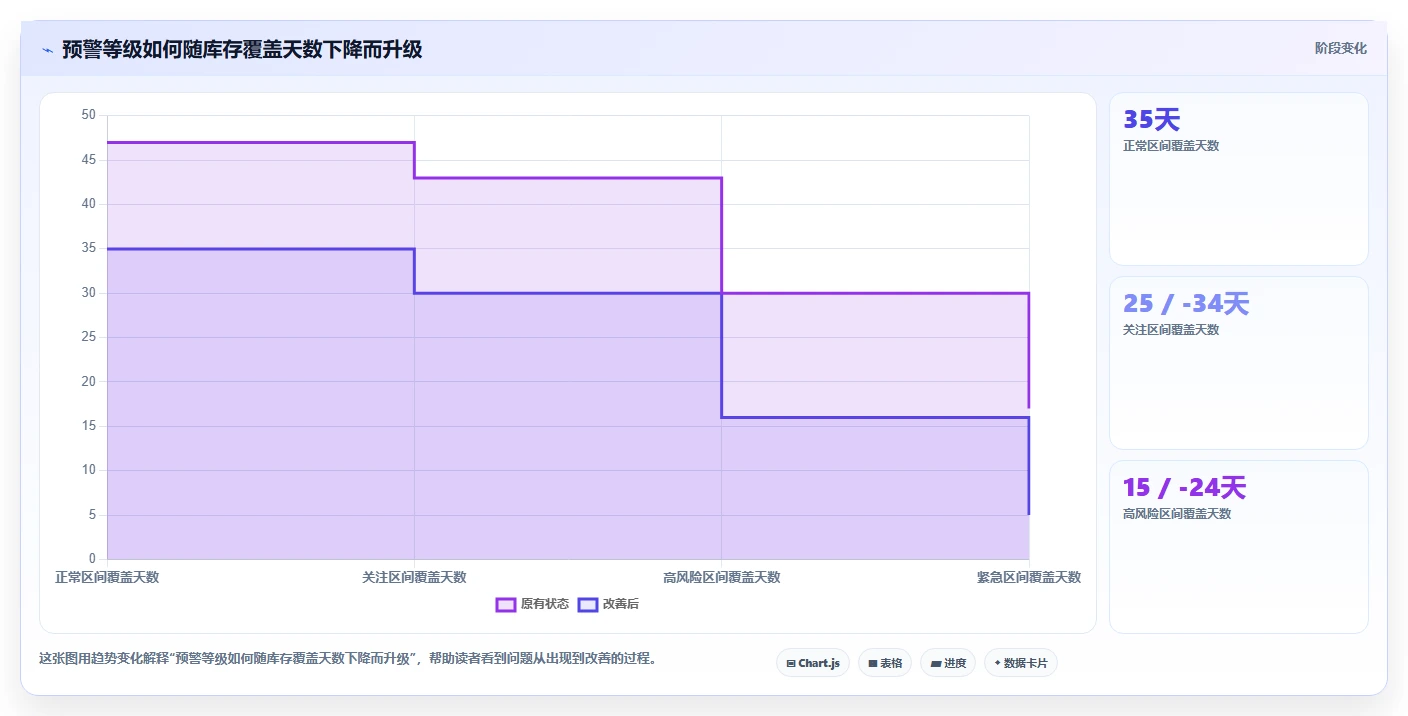Click the 25 / -34天 value
This screenshot has height=716, width=1408.
[x=1186, y=304]
